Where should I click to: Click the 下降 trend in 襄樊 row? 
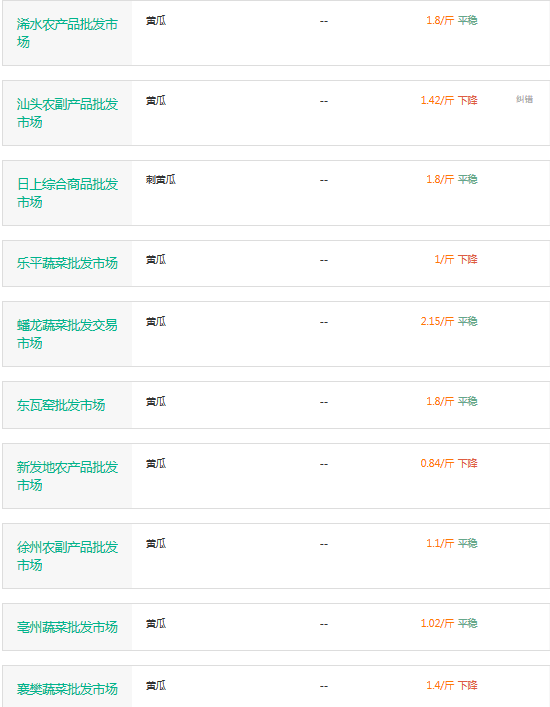(x=468, y=685)
